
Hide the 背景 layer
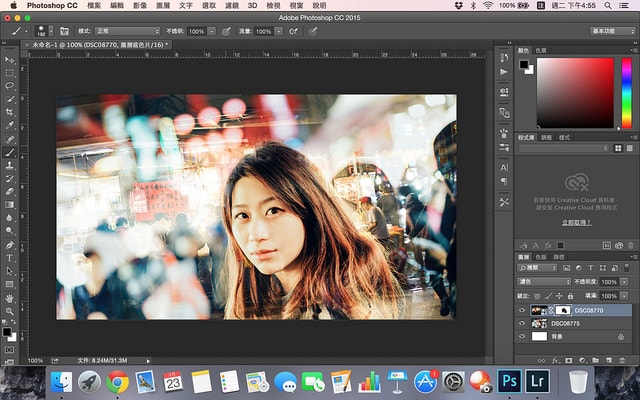tap(521, 338)
